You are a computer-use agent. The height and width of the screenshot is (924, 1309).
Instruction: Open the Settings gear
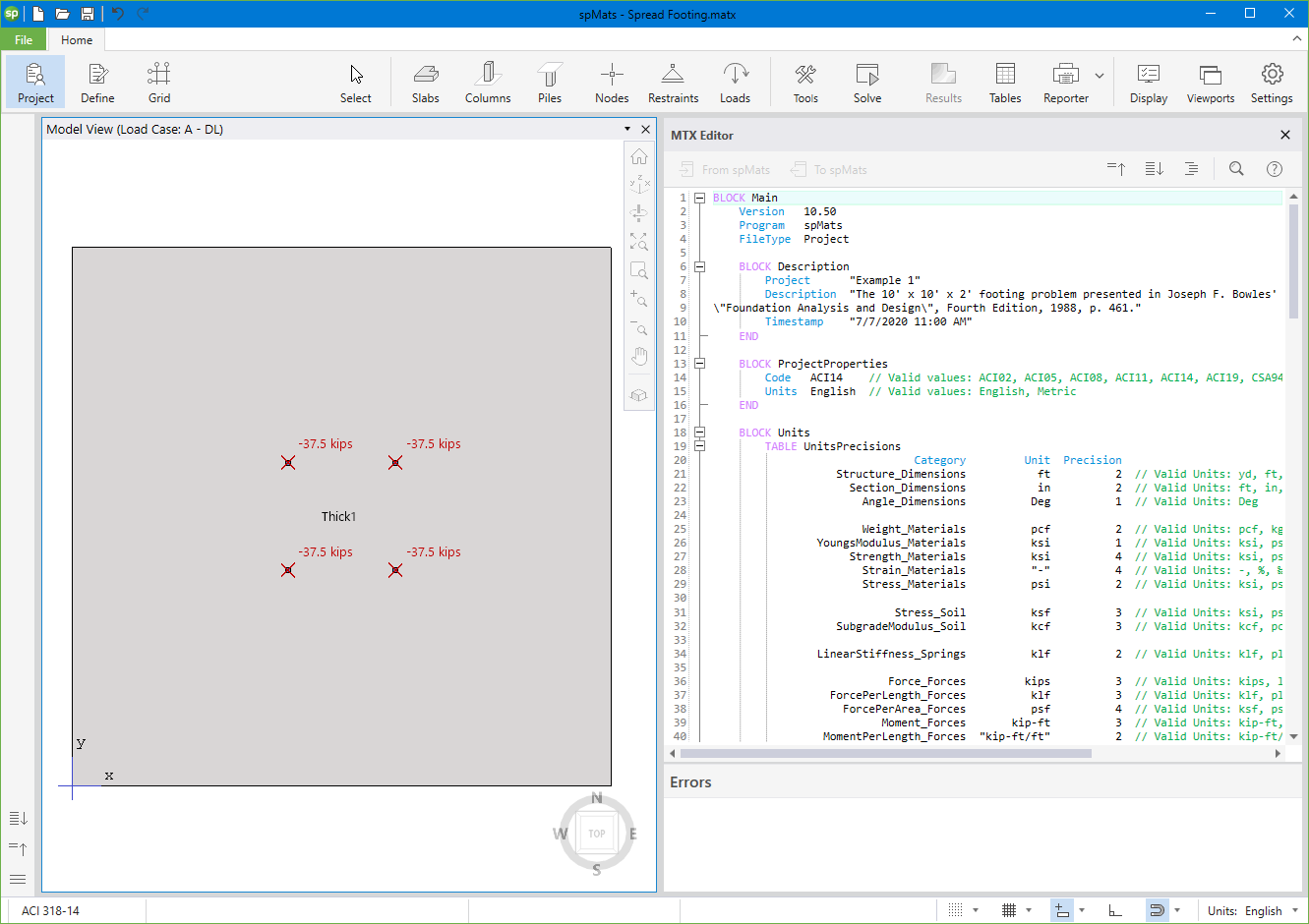(1272, 82)
